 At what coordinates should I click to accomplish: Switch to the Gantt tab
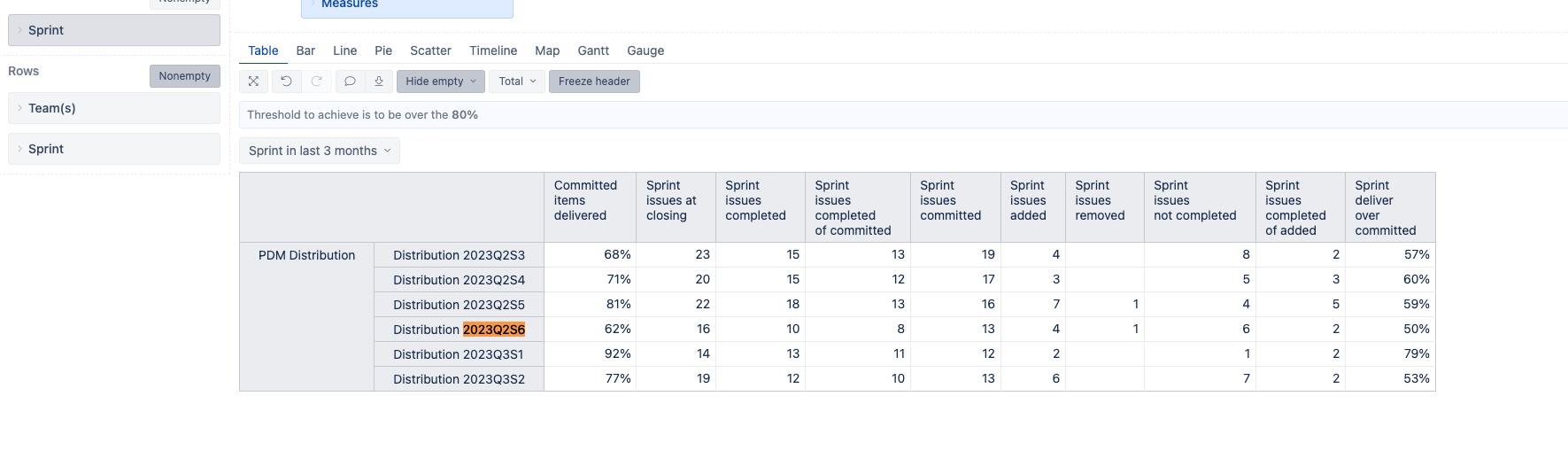coord(593,50)
